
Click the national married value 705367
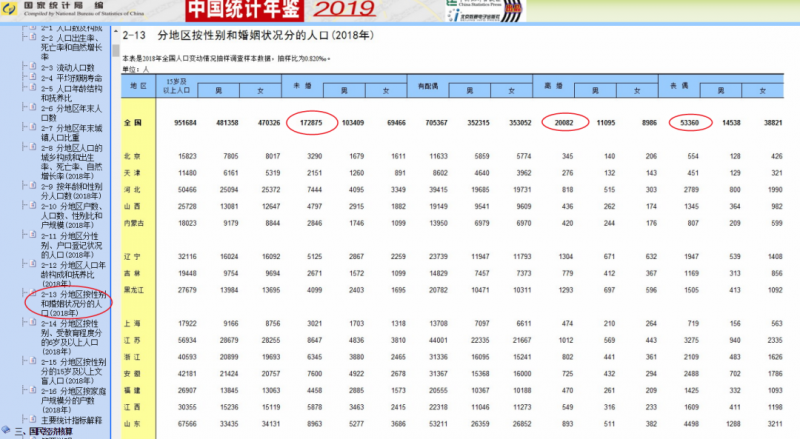point(436,123)
